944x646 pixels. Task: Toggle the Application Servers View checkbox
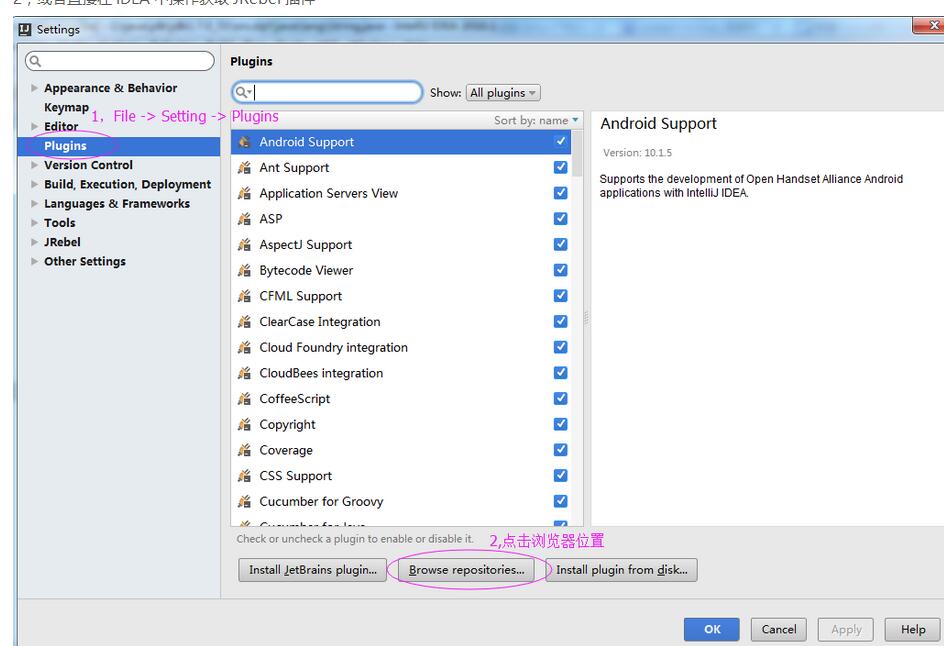click(x=560, y=193)
